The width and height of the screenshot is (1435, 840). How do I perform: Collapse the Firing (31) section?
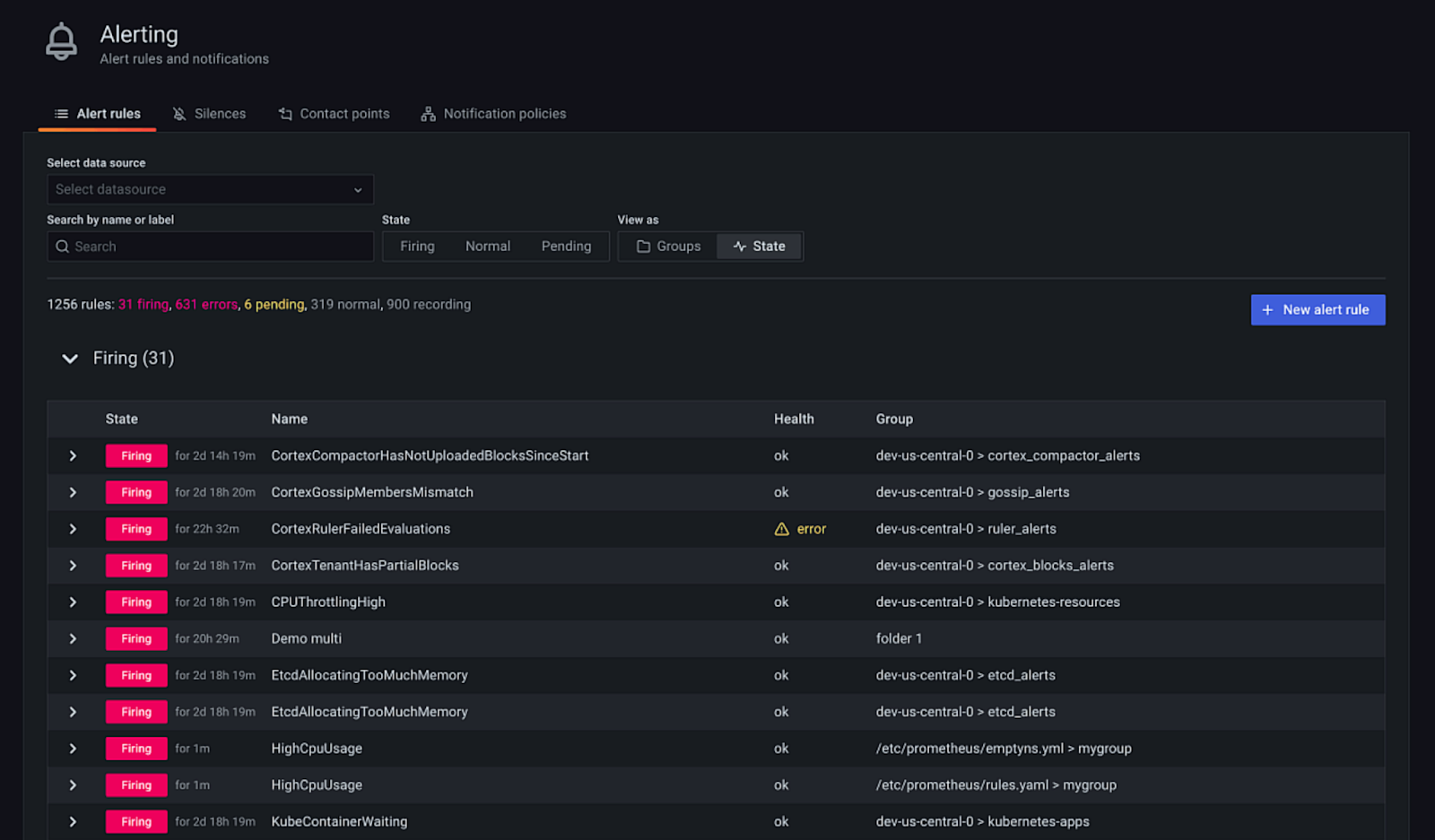coord(70,358)
